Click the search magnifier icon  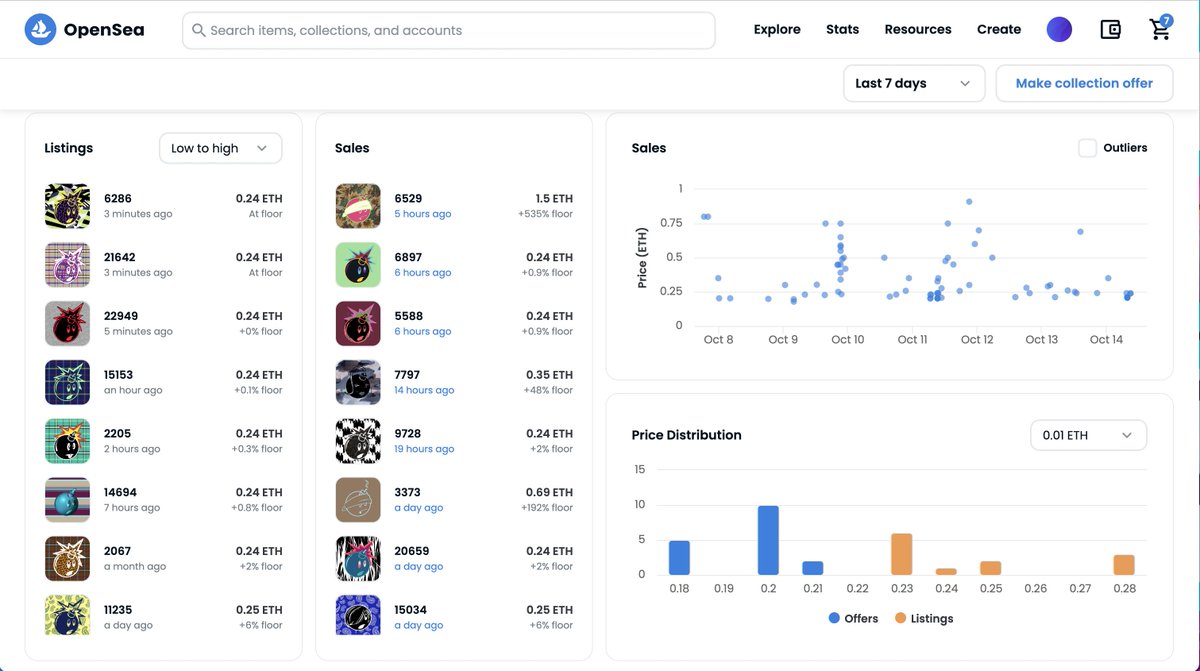click(199, 31)
